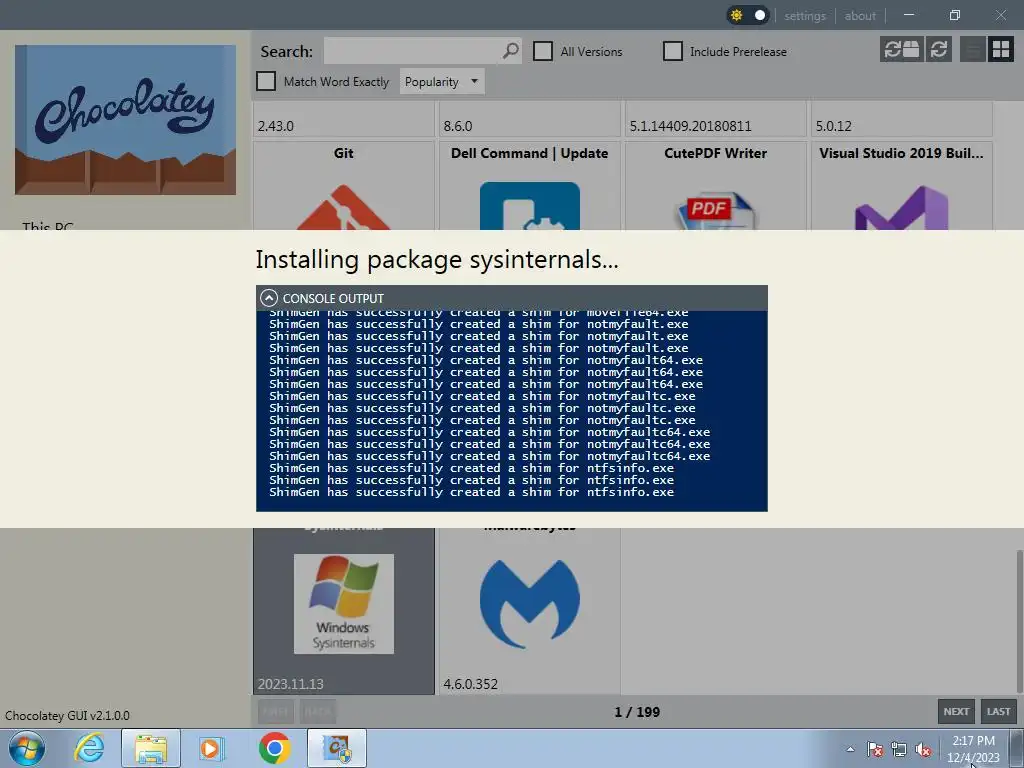Viewport: 1024px width, 768px height.
Task: Click the network tray icon
Action: click(x=899, y=749)
